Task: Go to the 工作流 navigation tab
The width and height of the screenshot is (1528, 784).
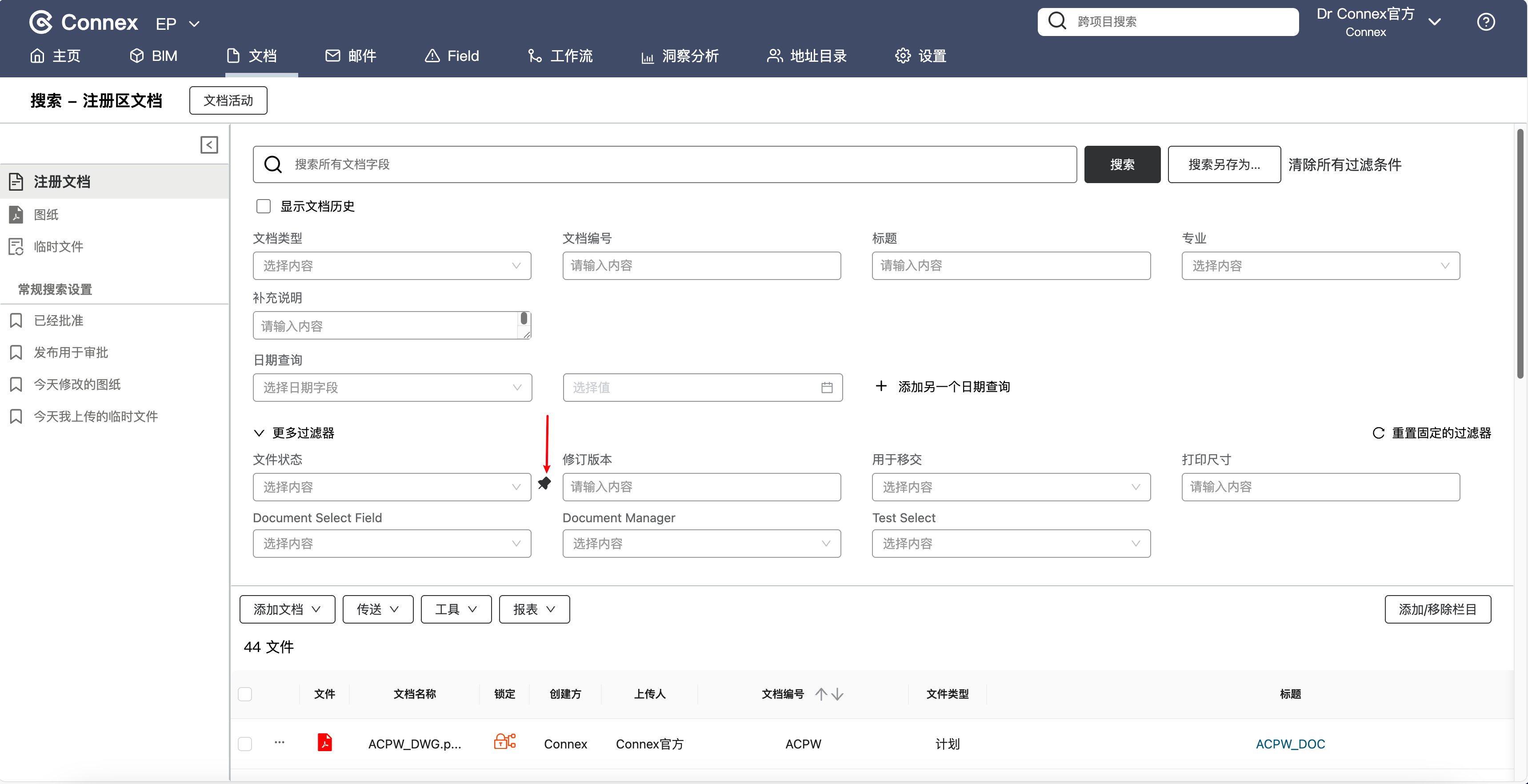Action: coord(560,56)
